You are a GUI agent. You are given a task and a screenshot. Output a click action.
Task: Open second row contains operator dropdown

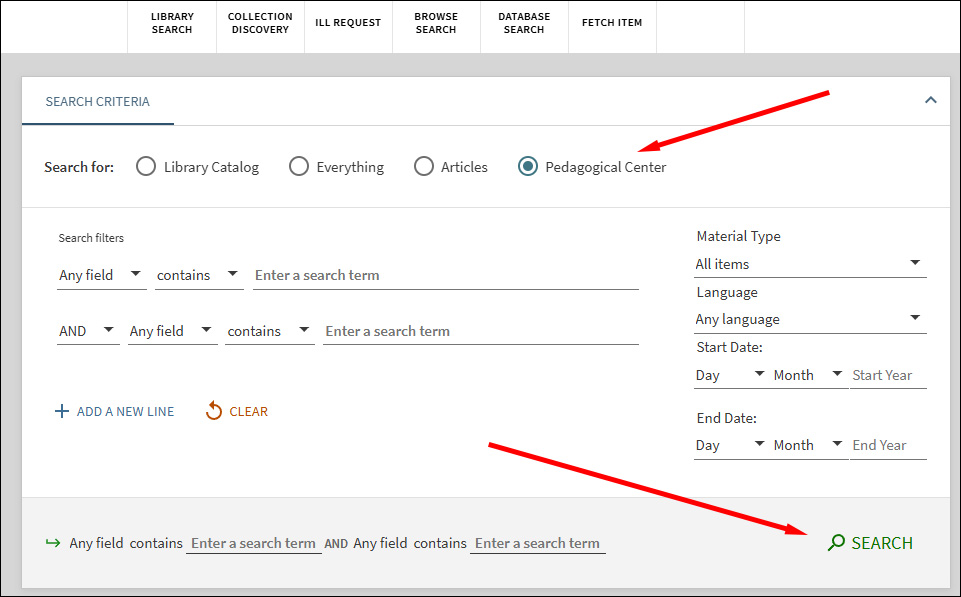click(x=269, y=331)
